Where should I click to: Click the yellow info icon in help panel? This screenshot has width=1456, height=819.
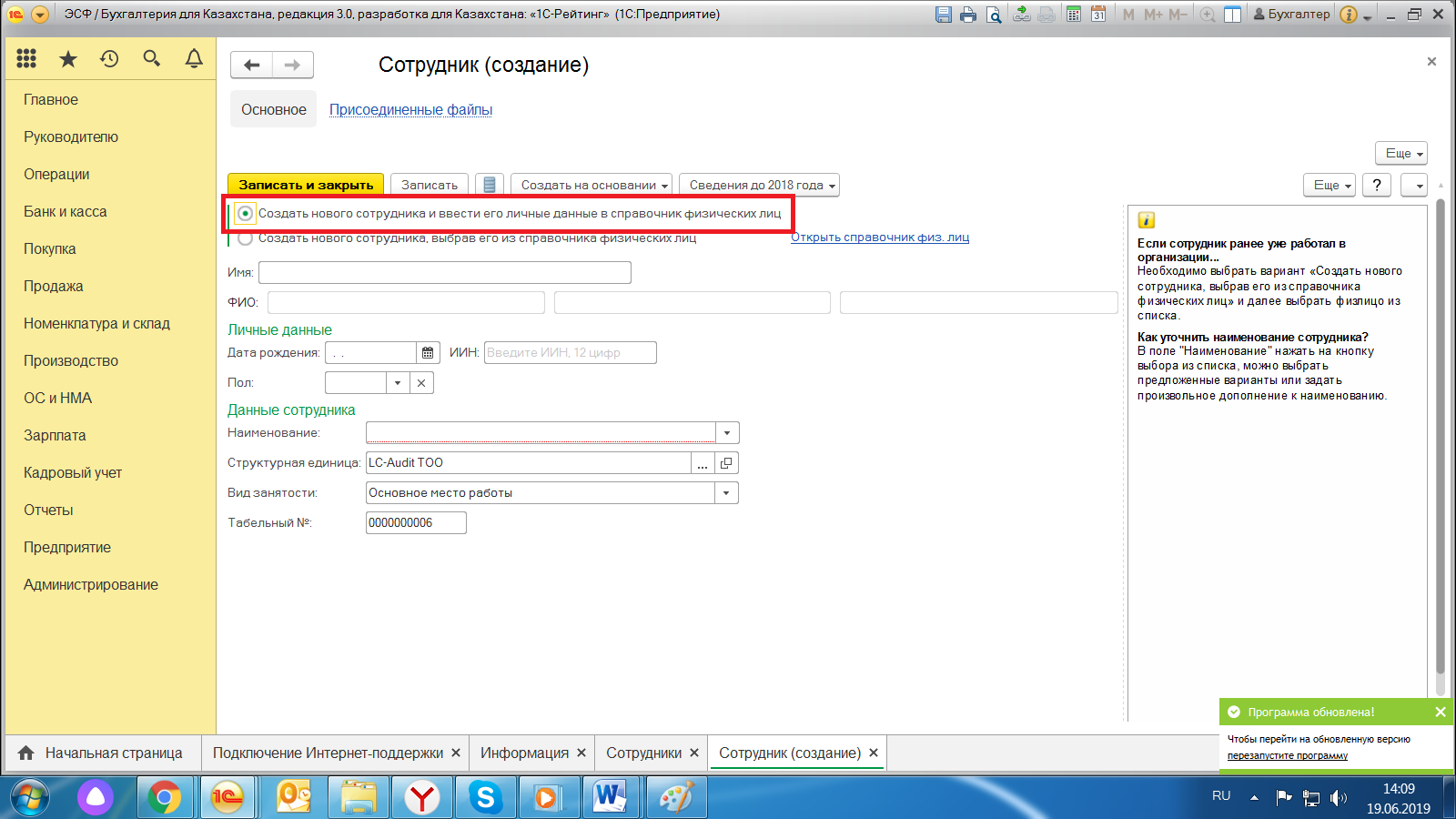coord(1147,220)
